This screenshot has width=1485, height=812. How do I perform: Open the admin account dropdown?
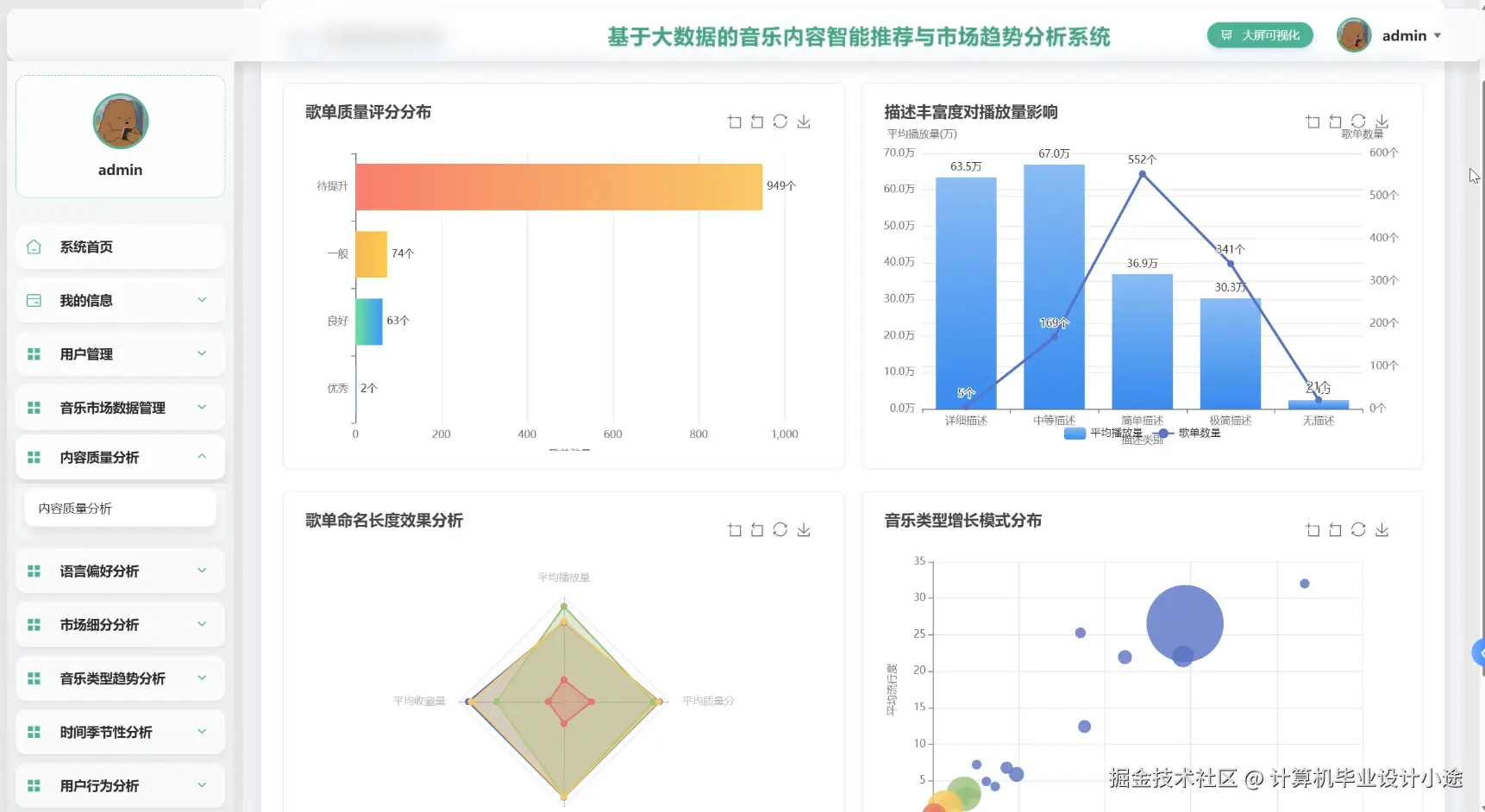(1439, 35)
